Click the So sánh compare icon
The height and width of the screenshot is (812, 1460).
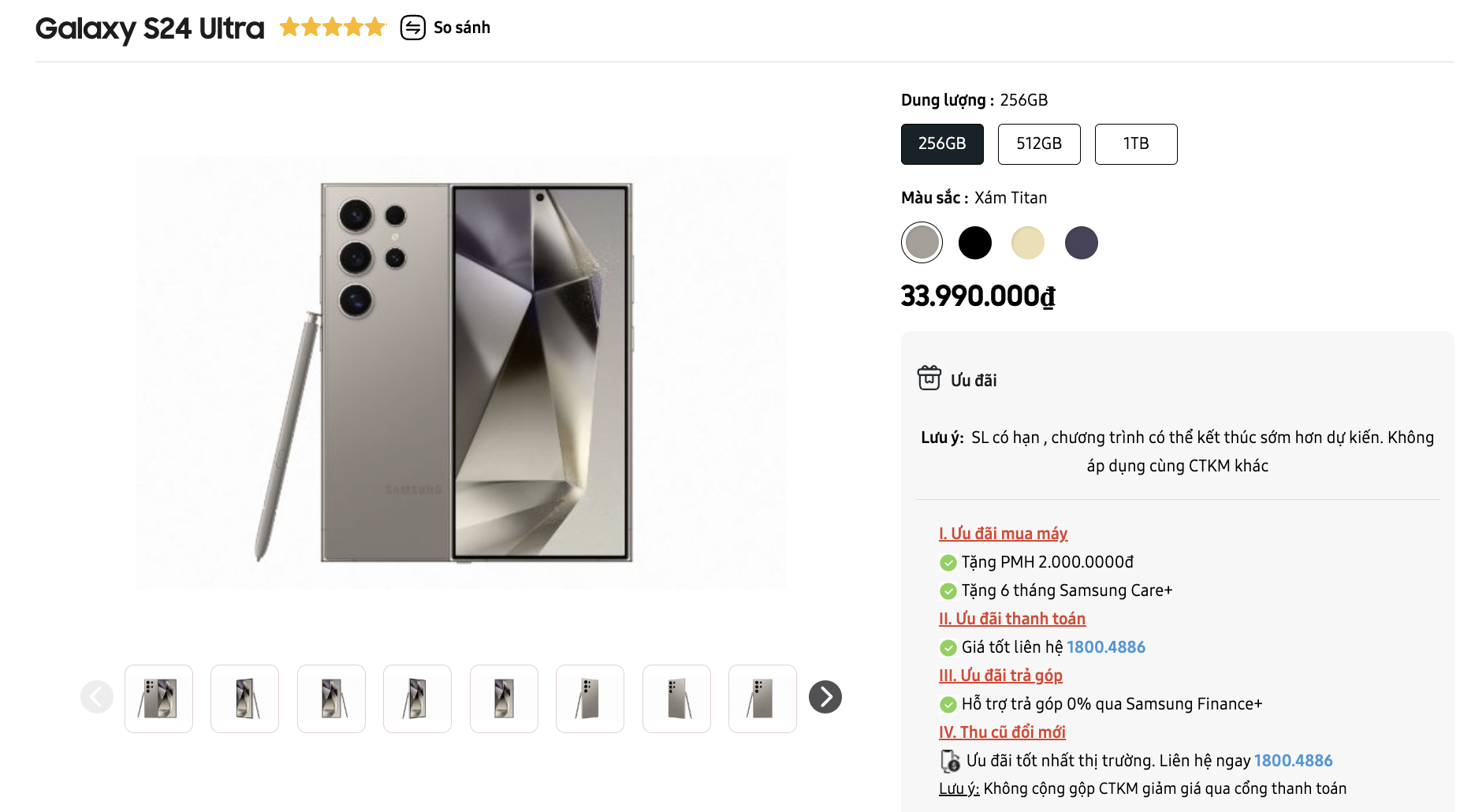click(413, 28)
